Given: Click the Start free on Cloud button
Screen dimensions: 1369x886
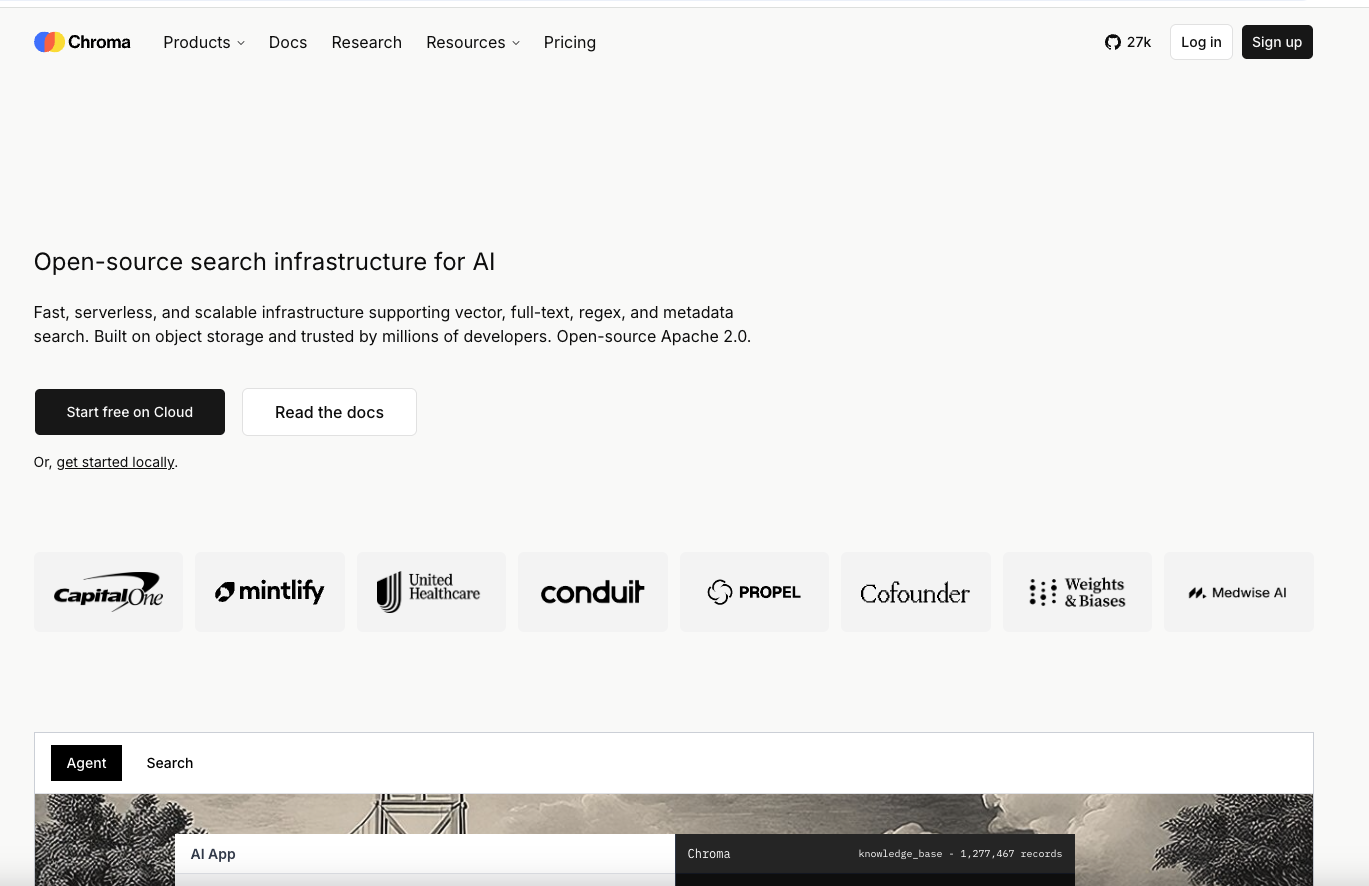Looking at the screenshot, I should click(x=130, y=412).
